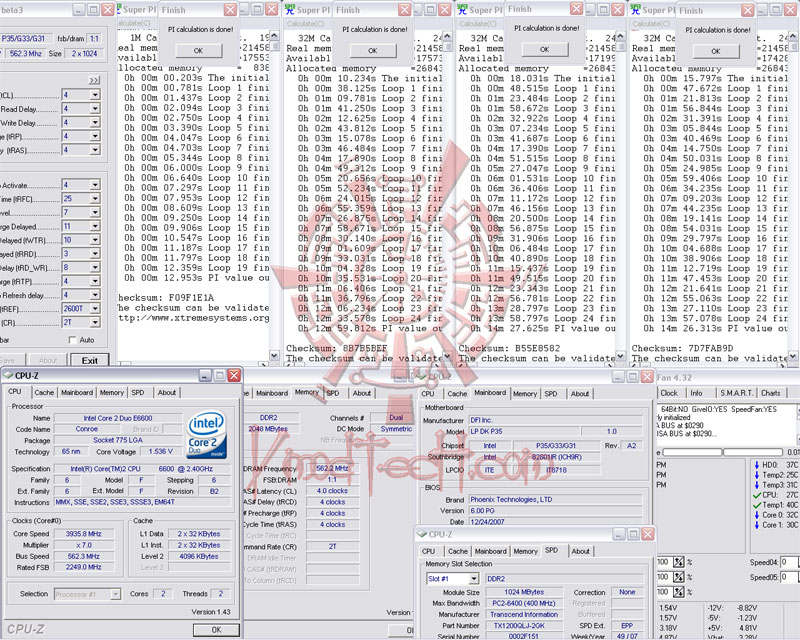The image size is (800, 640).
Task: Open the S.M.A.R.T. tab in SpeedFan
Action: (736, 393)
